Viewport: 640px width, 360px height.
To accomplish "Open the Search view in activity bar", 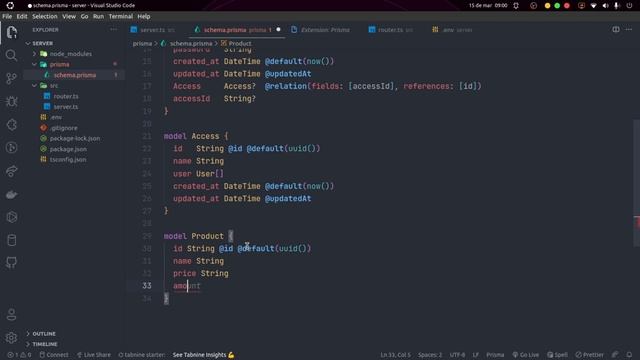I will coord(11,55).
